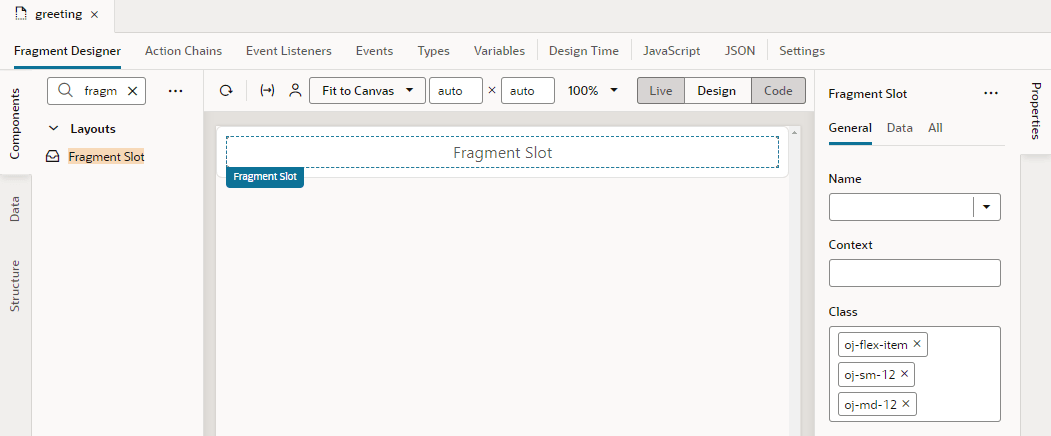
Task: Remove the oj-md-12 class
Action: coord(906,404)
